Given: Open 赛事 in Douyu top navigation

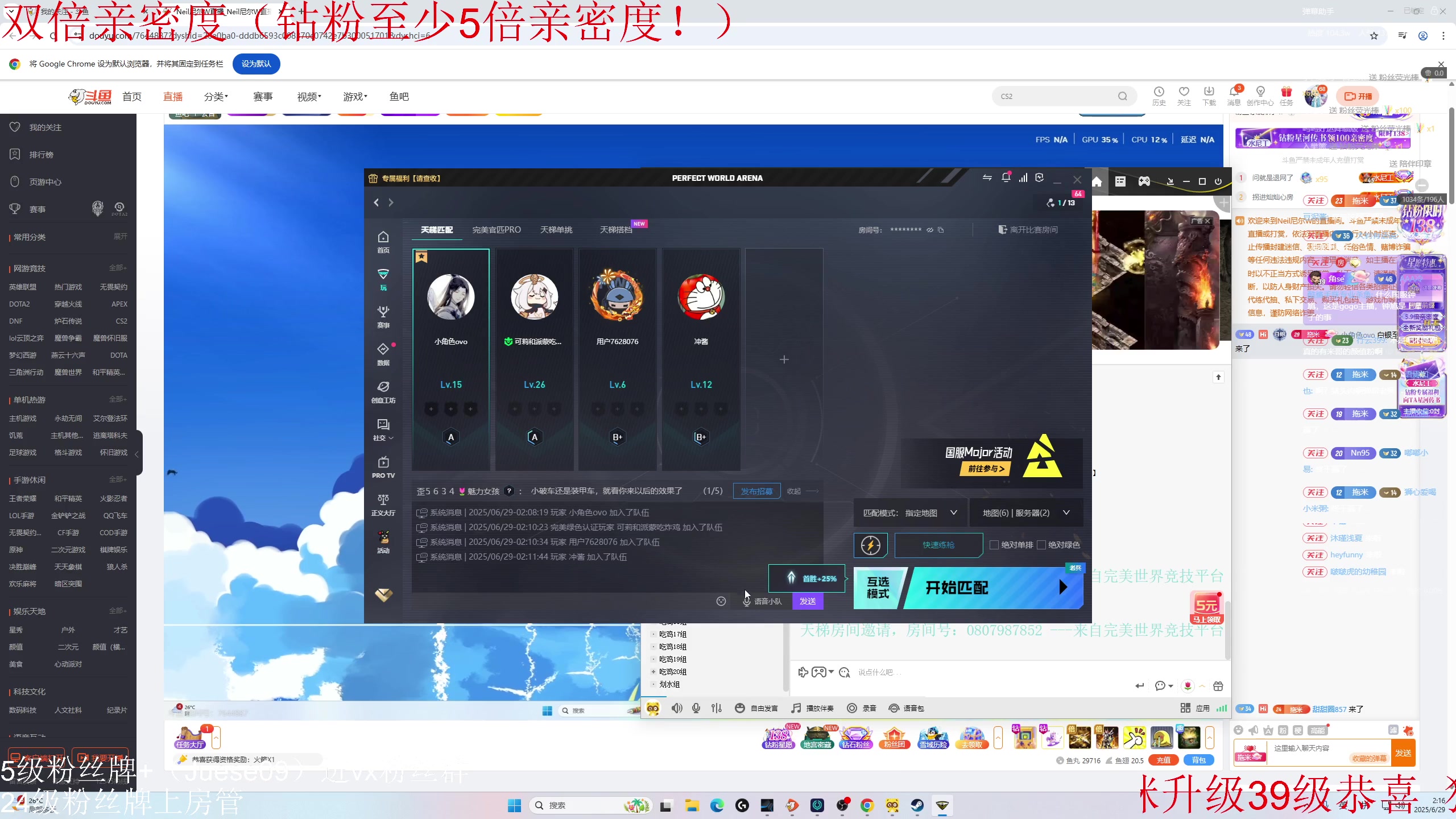Looking at the screenshot, I should 263,97.
